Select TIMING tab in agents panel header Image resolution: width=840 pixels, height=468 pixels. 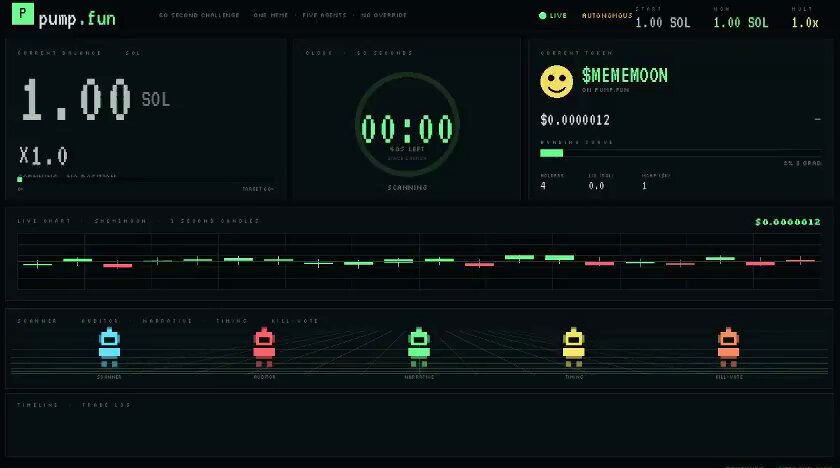[231, 321]
